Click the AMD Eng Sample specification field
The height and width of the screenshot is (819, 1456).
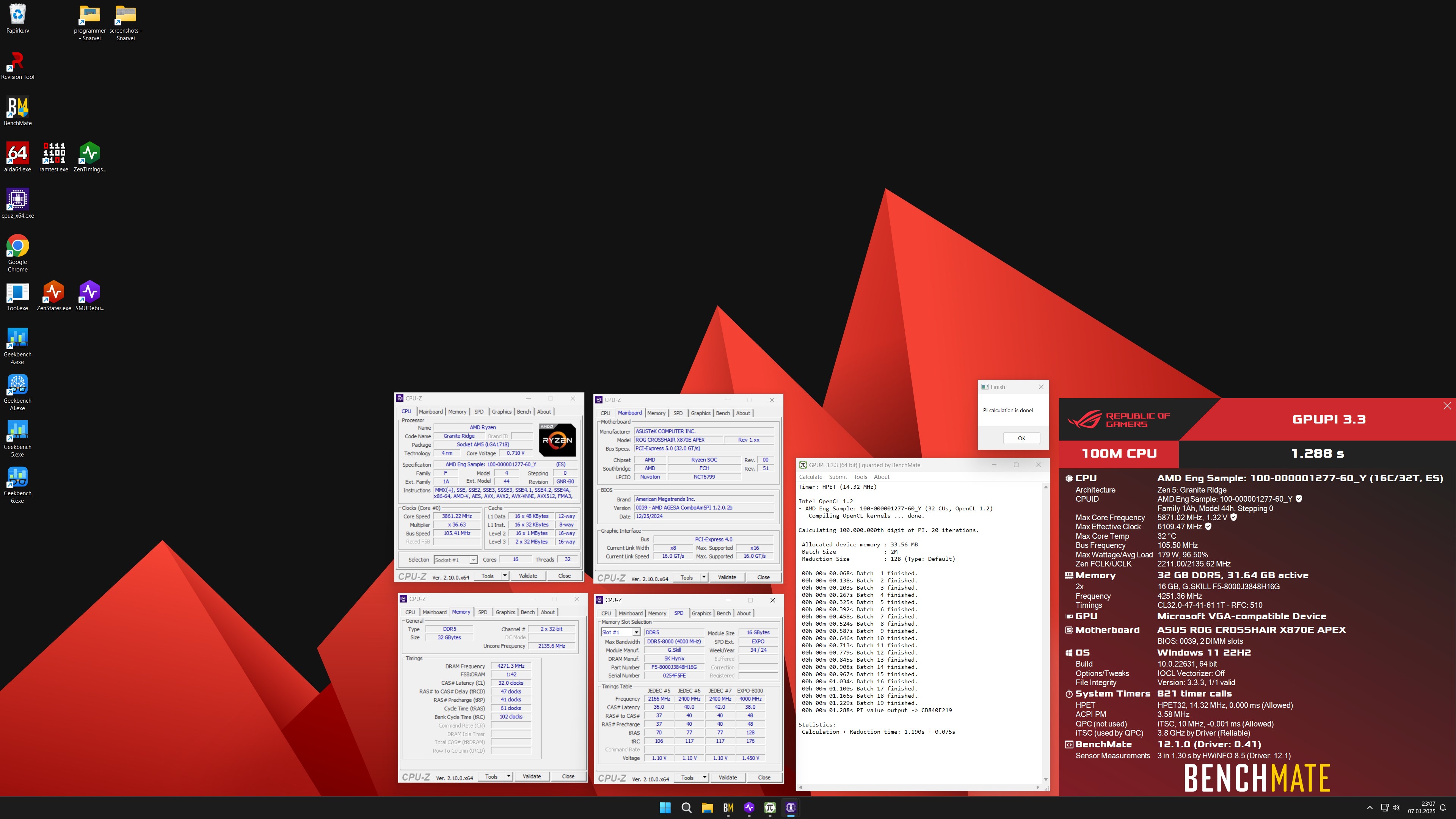tap(505, 464)
